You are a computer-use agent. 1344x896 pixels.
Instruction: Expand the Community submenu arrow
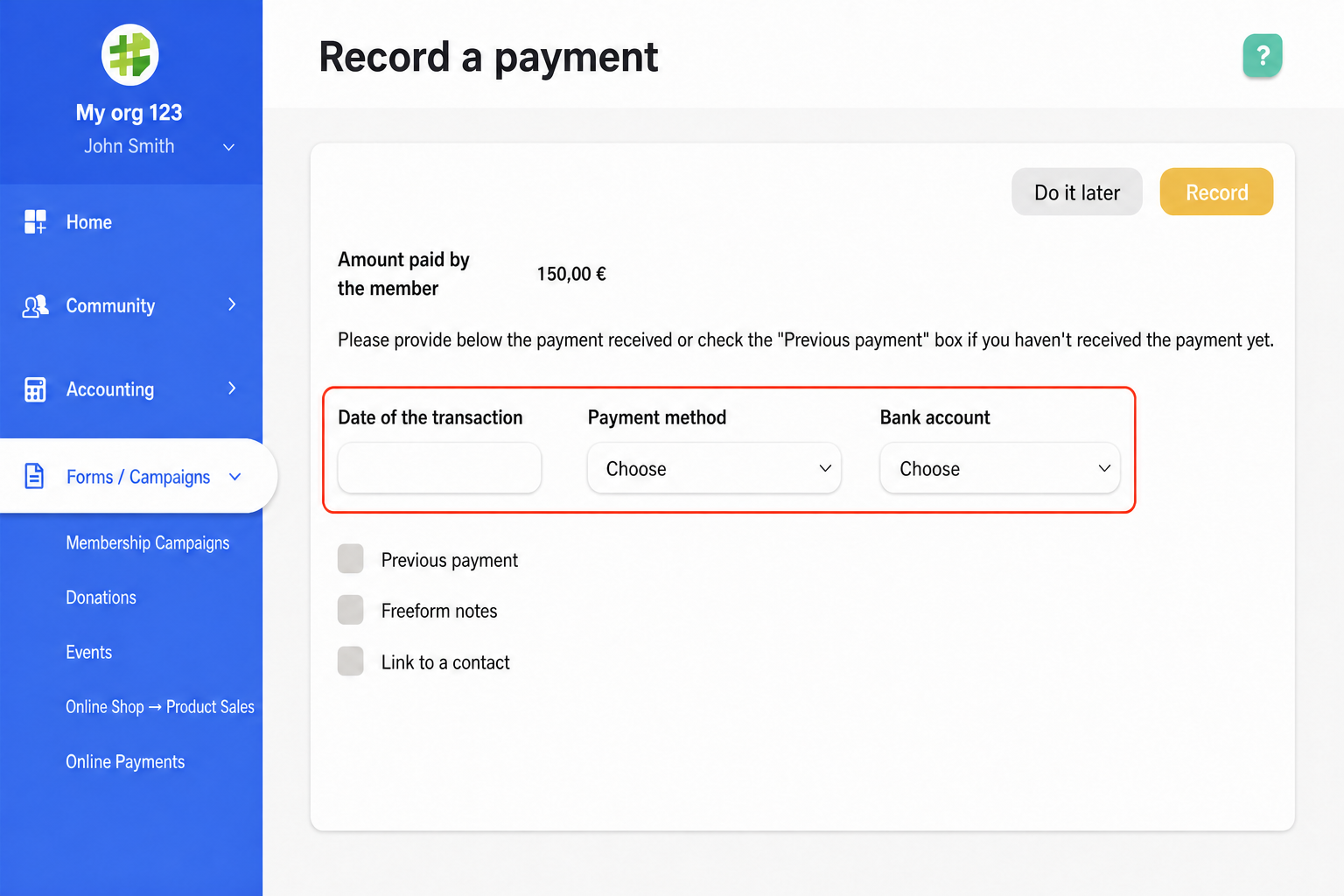[232, 304]
